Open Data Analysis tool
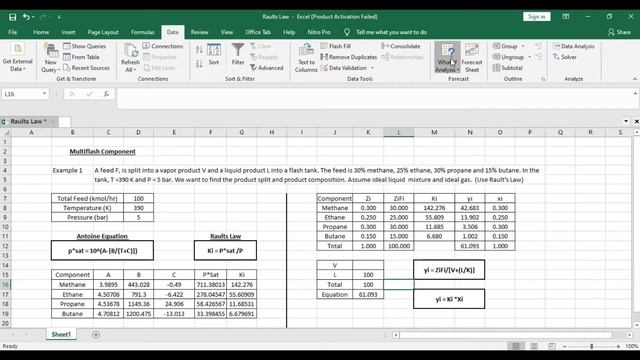This screenshot has width=640, height=360. click(573, 46)
